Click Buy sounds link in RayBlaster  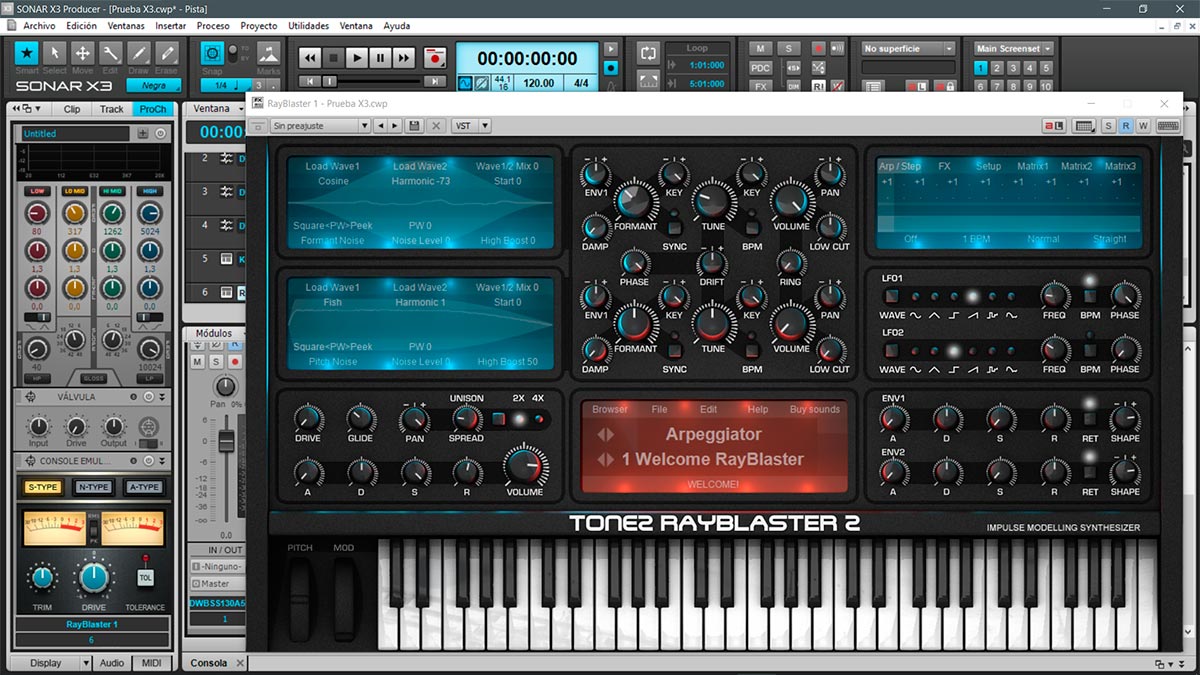tap(815, 409)
